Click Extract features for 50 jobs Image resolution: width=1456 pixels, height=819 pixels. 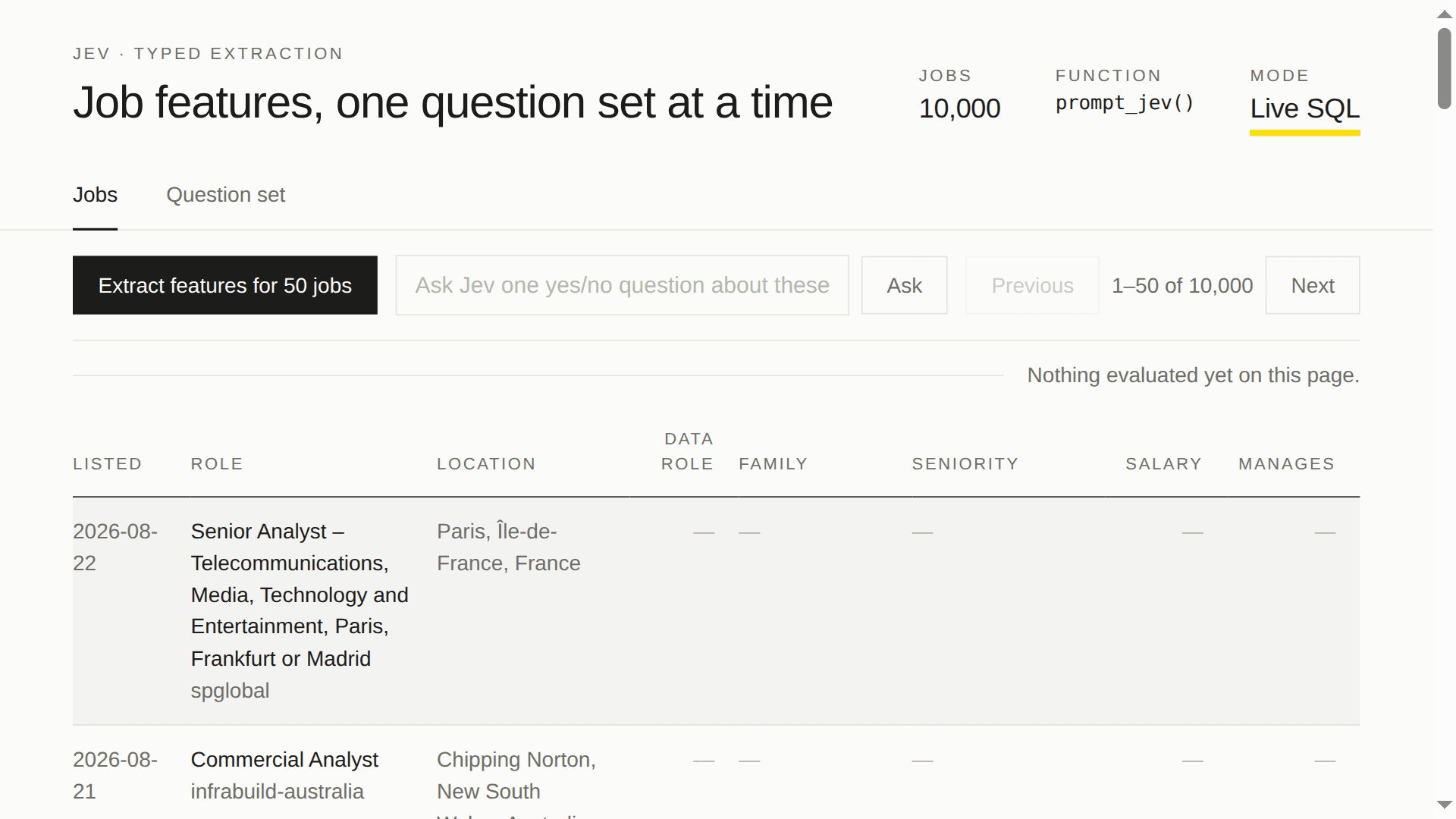click(225, 285)
